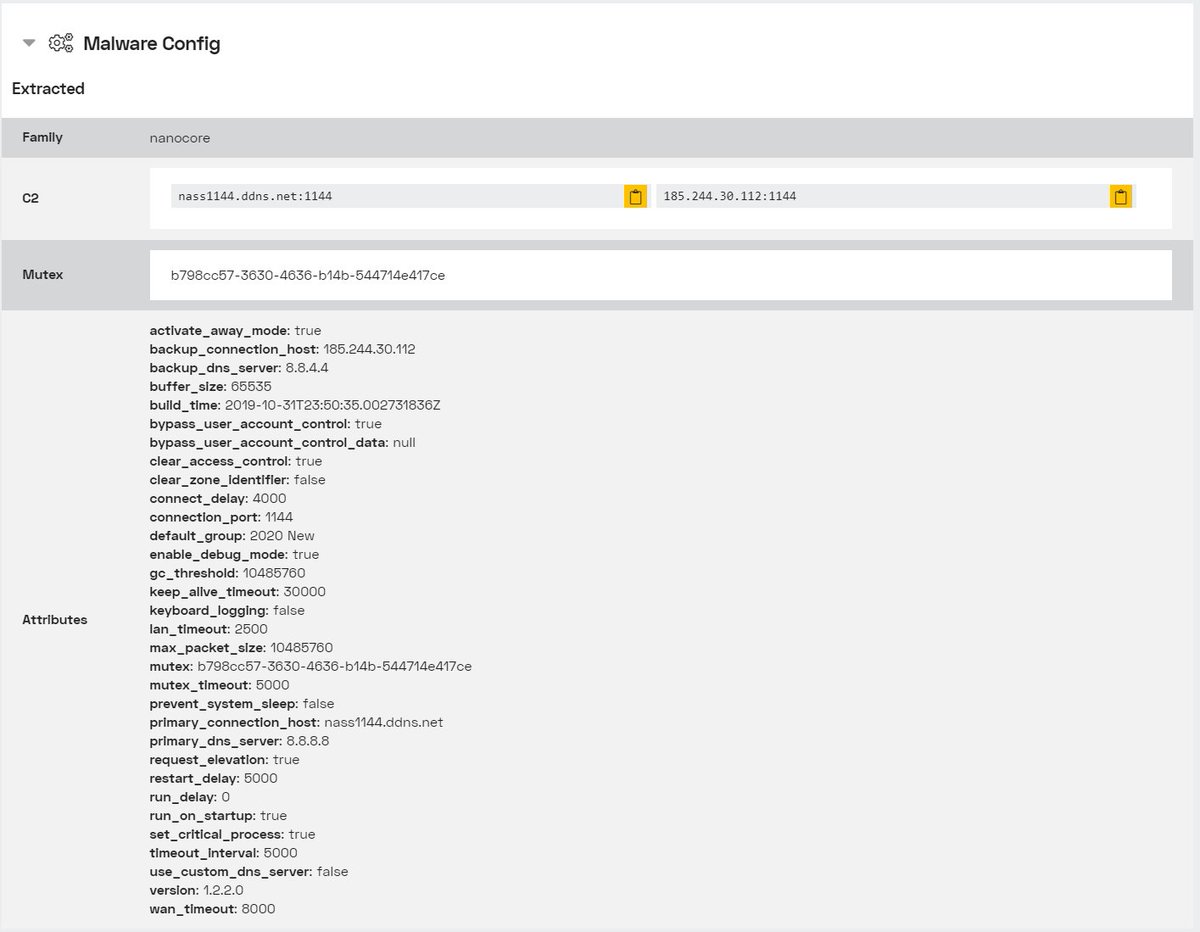Select the version 1.2.2.0 line
Screen dimensions: 1200x932
tap(197, 890)
